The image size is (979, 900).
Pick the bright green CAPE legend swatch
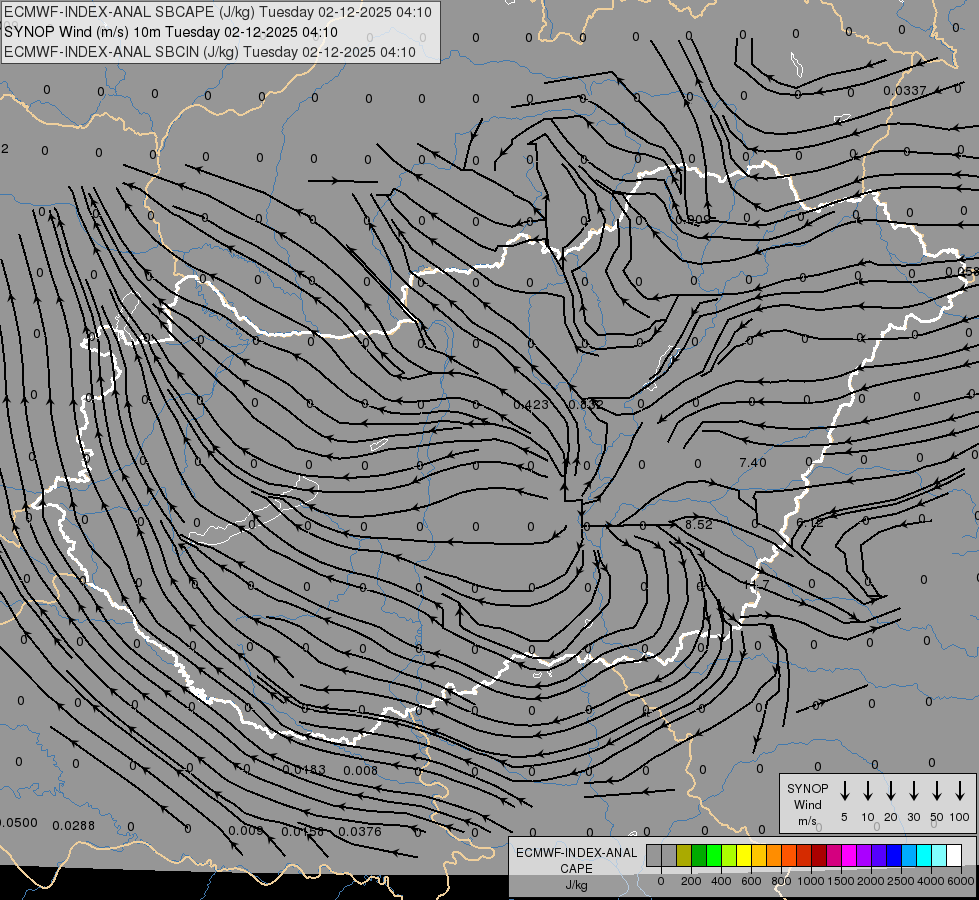[714, 855]
